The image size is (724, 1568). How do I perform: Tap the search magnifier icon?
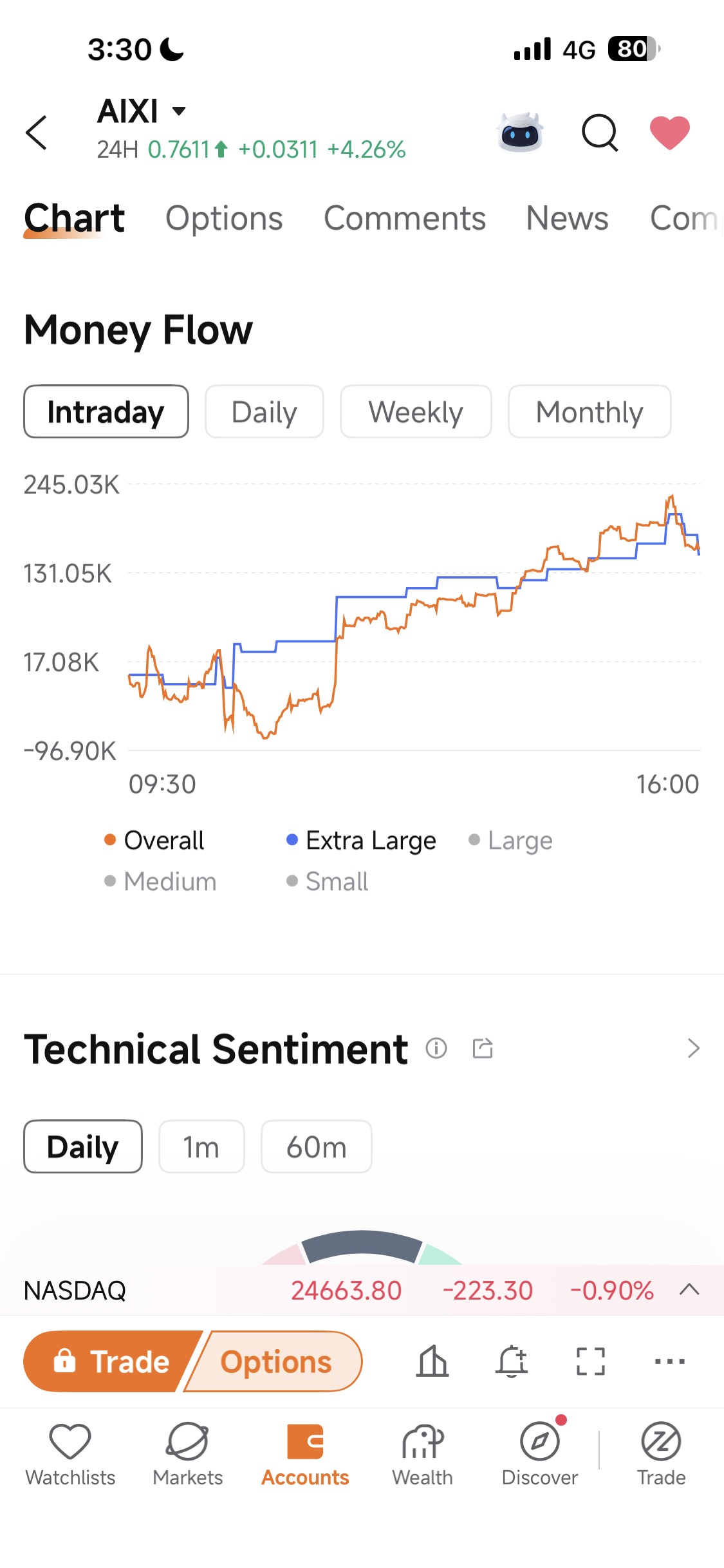pos(600,133)
